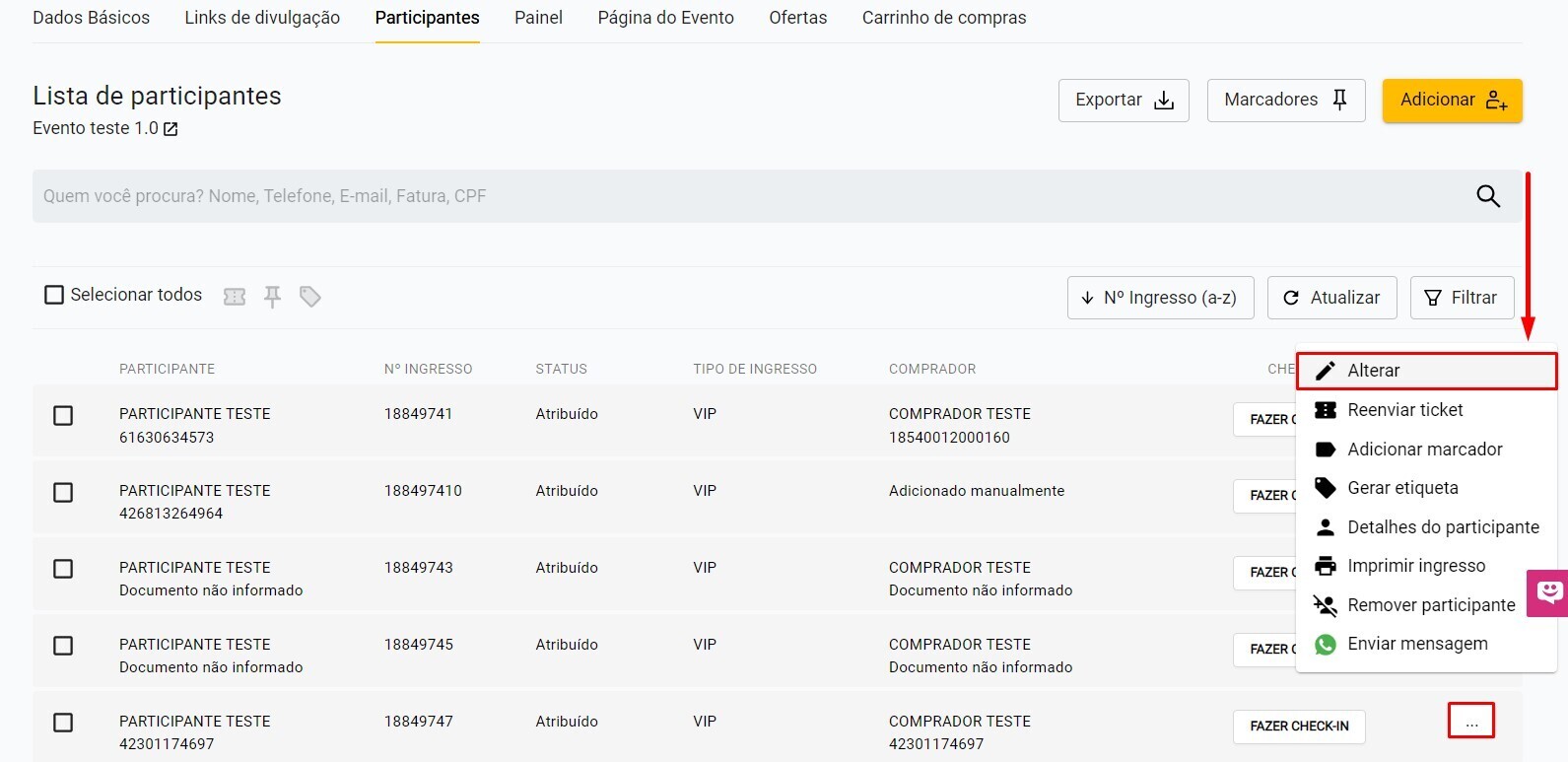Choose Remover participante in the menu
Viewport: 1568px width, 762px height.
(1430, 605)
